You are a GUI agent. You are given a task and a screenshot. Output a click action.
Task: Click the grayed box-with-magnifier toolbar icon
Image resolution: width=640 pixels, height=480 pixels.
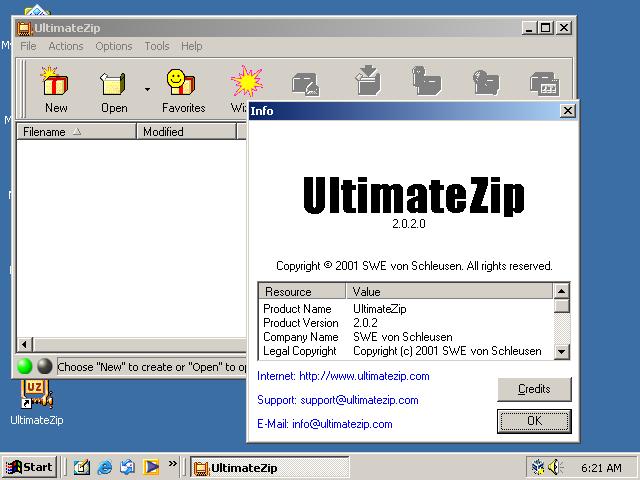coord(486,82)
